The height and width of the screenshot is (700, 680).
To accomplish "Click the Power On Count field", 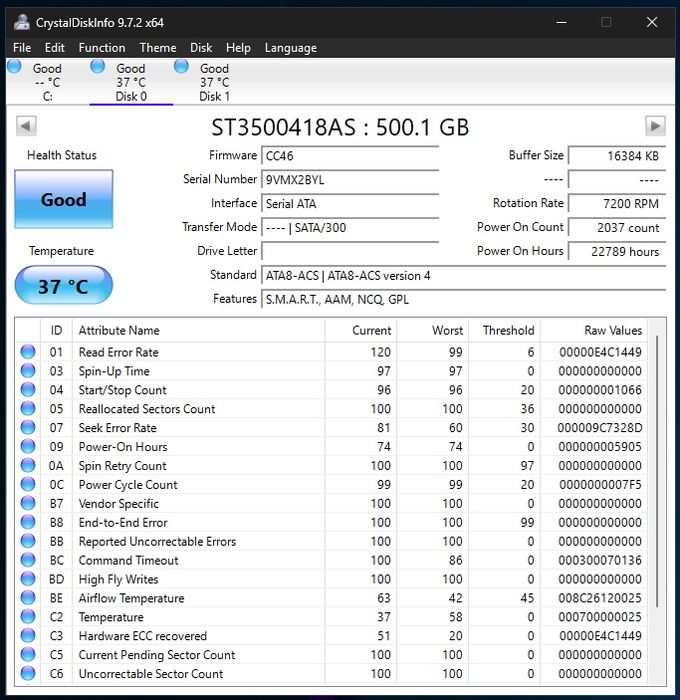I will 617,228.
